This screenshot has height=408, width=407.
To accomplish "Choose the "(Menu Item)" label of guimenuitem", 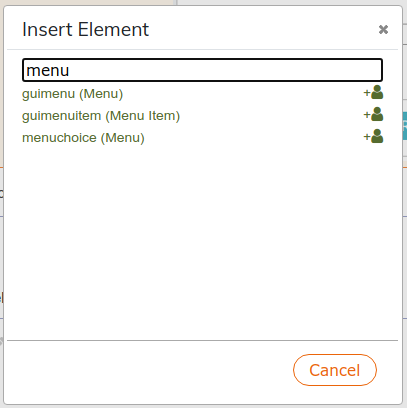I will tap(143, 116).
